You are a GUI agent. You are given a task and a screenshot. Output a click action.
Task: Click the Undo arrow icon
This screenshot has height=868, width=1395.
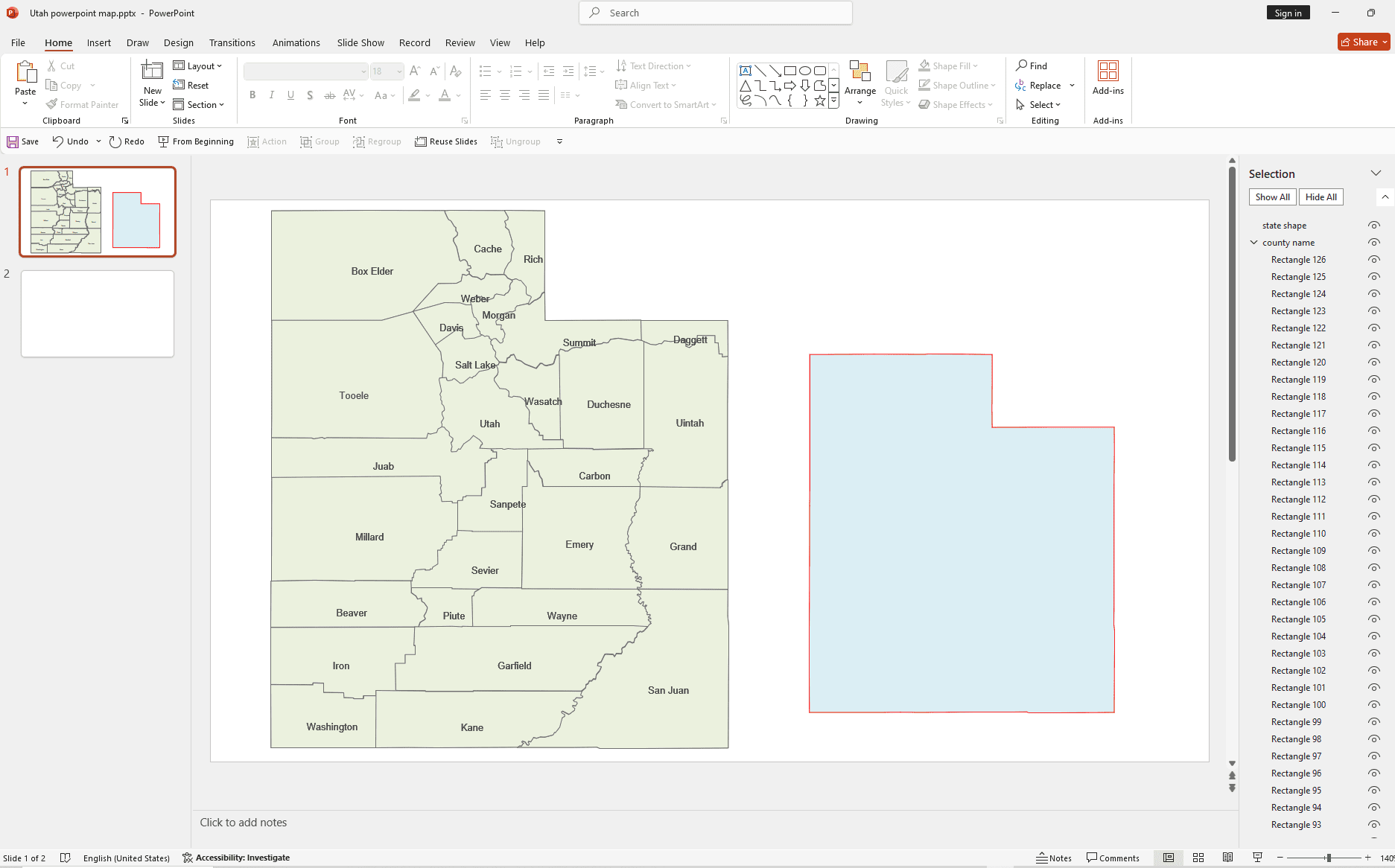57,141
